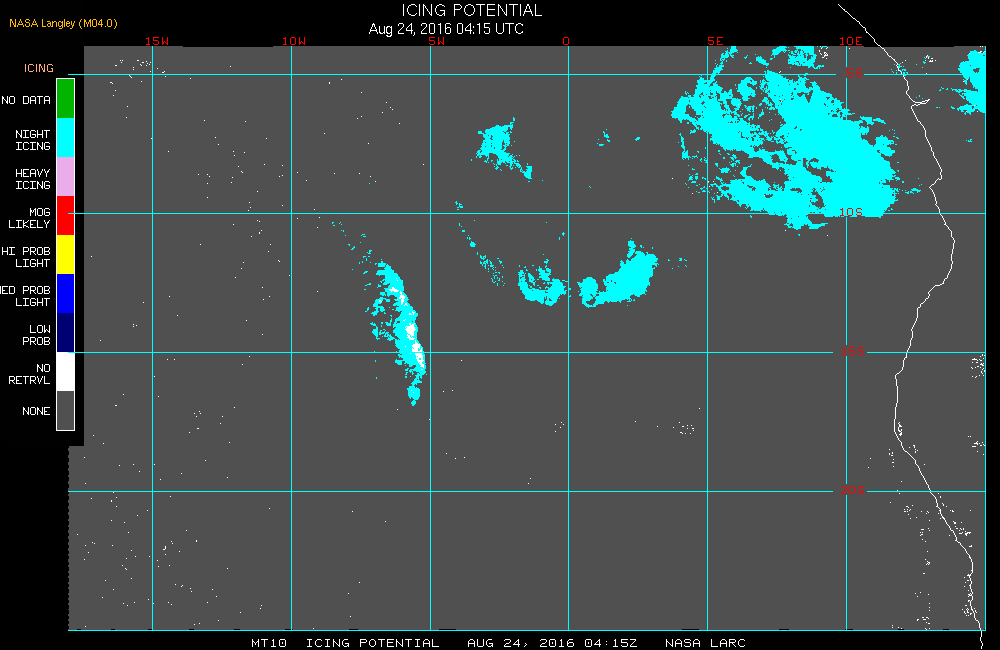Click the NASA Langley (M04.0) label
The height and width of the screenshot is (650, 1000).
pos(63,23)
